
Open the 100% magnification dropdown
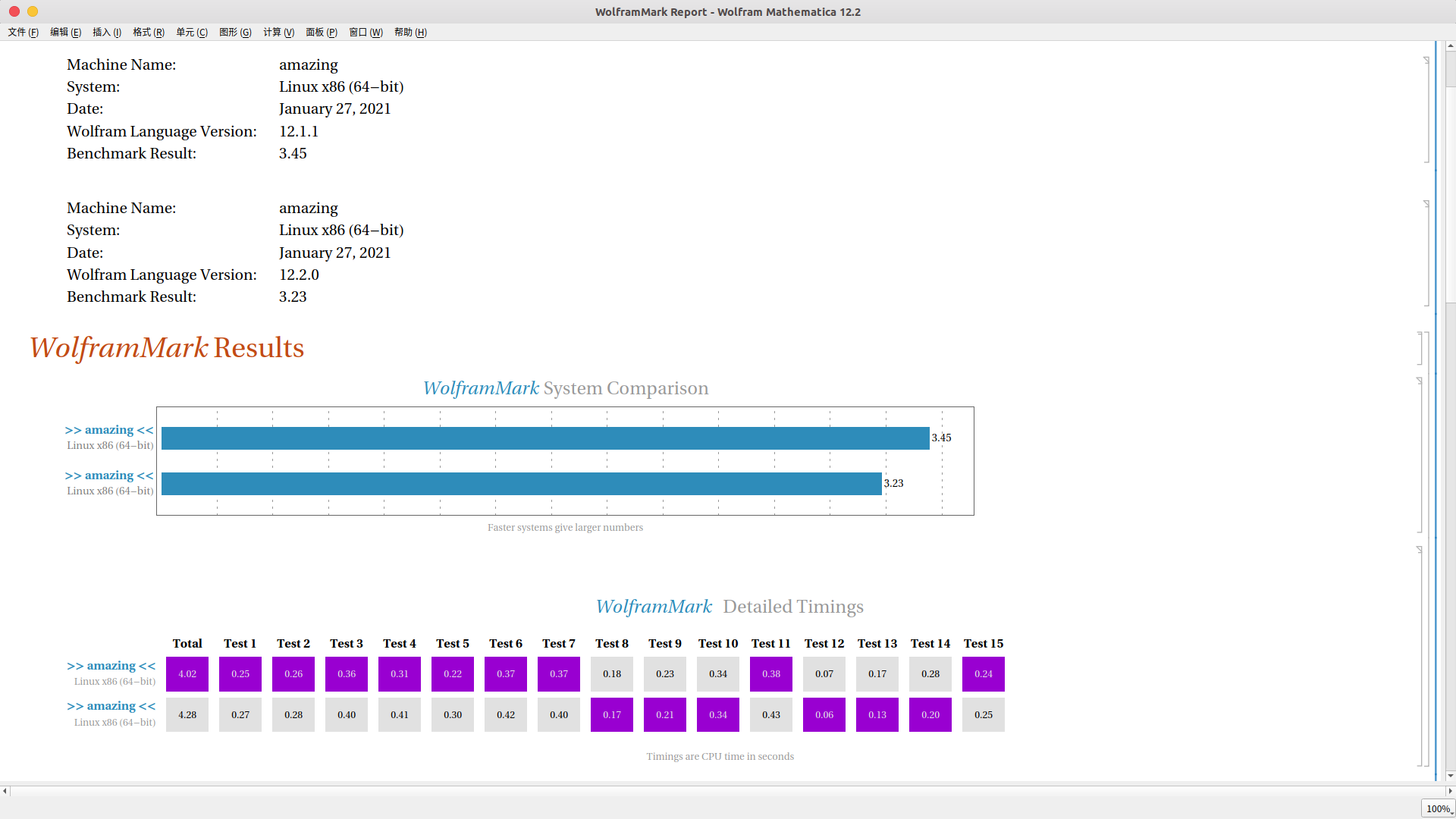click(1439, 808)
